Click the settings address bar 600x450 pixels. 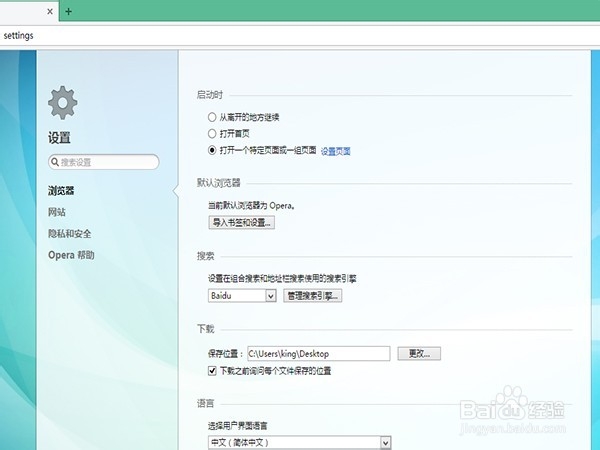click(x=300, y=36)
